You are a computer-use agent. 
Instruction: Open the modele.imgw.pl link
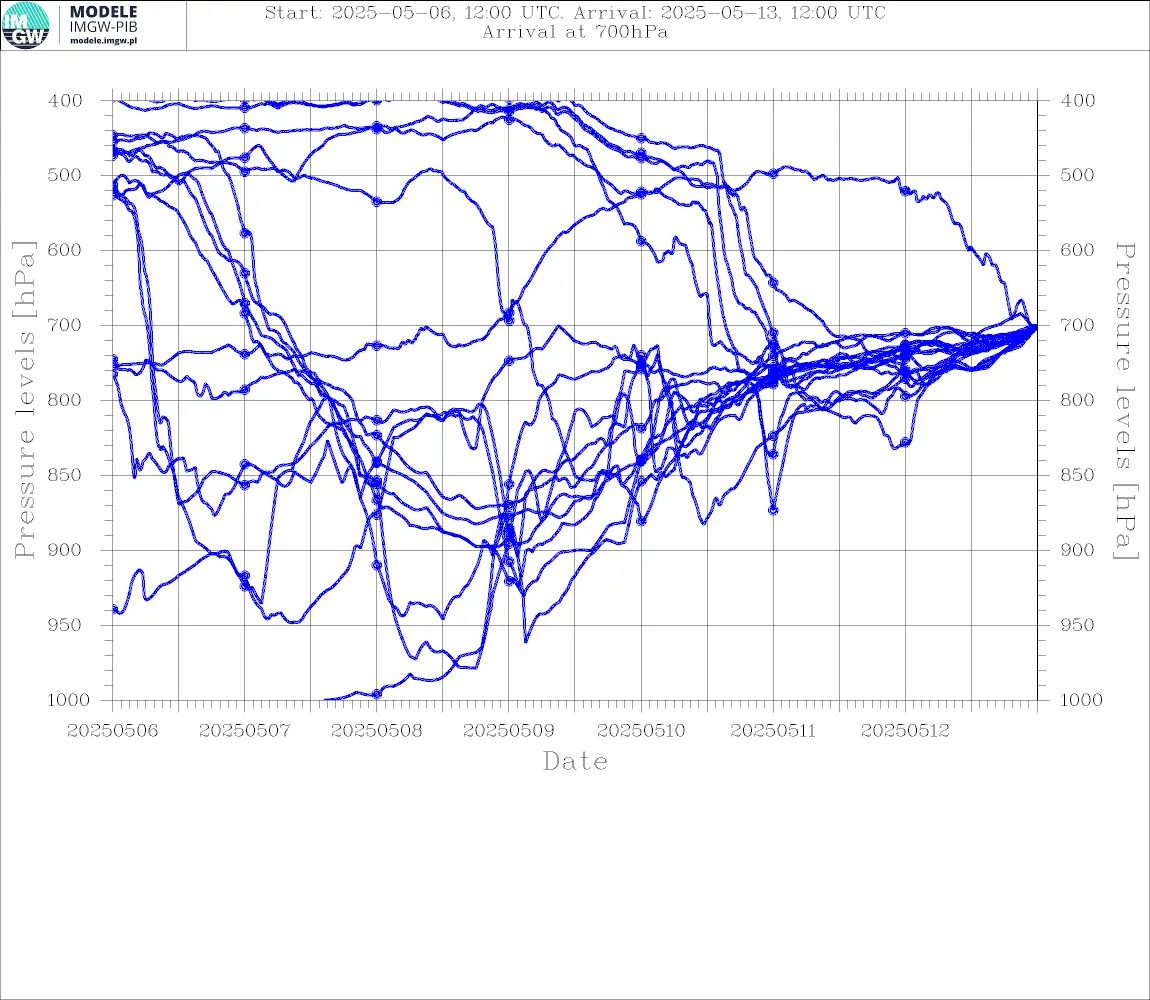[x=103, y=41]
